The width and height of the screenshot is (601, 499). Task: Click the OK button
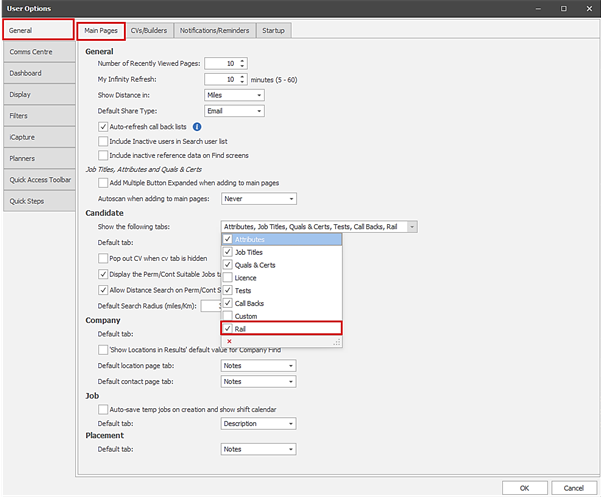coord(524,488)
